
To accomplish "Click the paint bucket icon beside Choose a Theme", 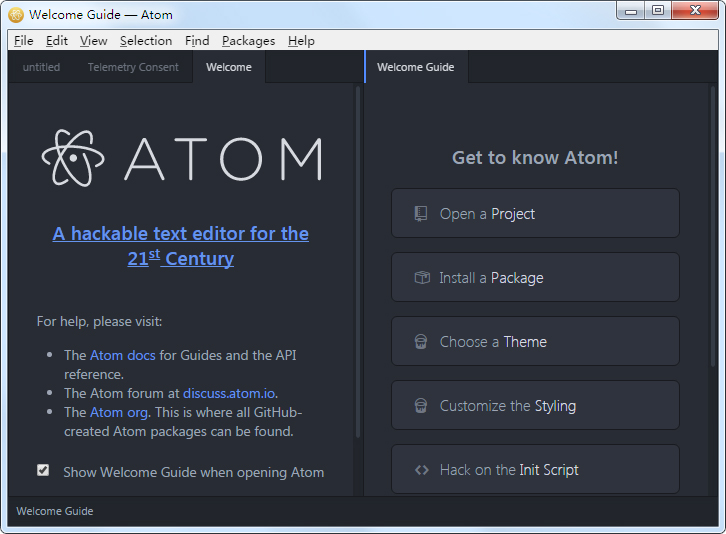I will click(x=420, y=342).
